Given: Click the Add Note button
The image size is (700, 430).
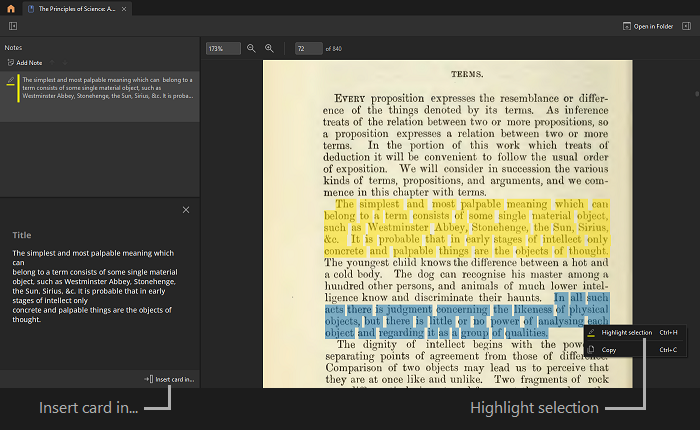Looking at the screenshot, I should tap(25, 62).
